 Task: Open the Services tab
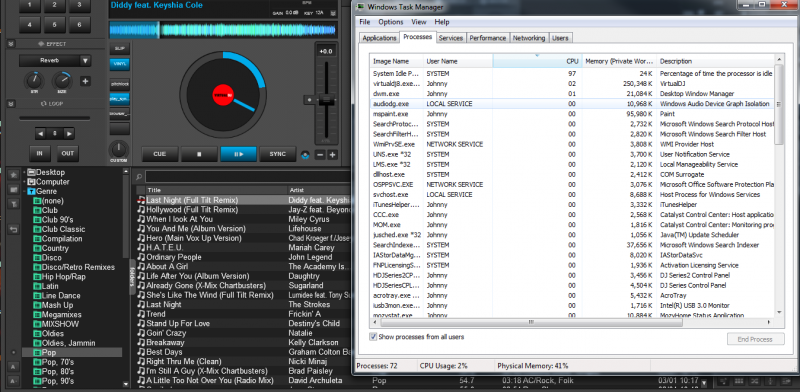(451, 38)
